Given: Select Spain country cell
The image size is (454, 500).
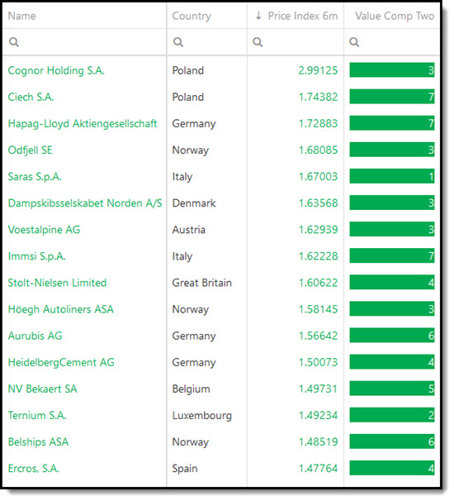Looking at the screenshot, I should pos(185,469).
